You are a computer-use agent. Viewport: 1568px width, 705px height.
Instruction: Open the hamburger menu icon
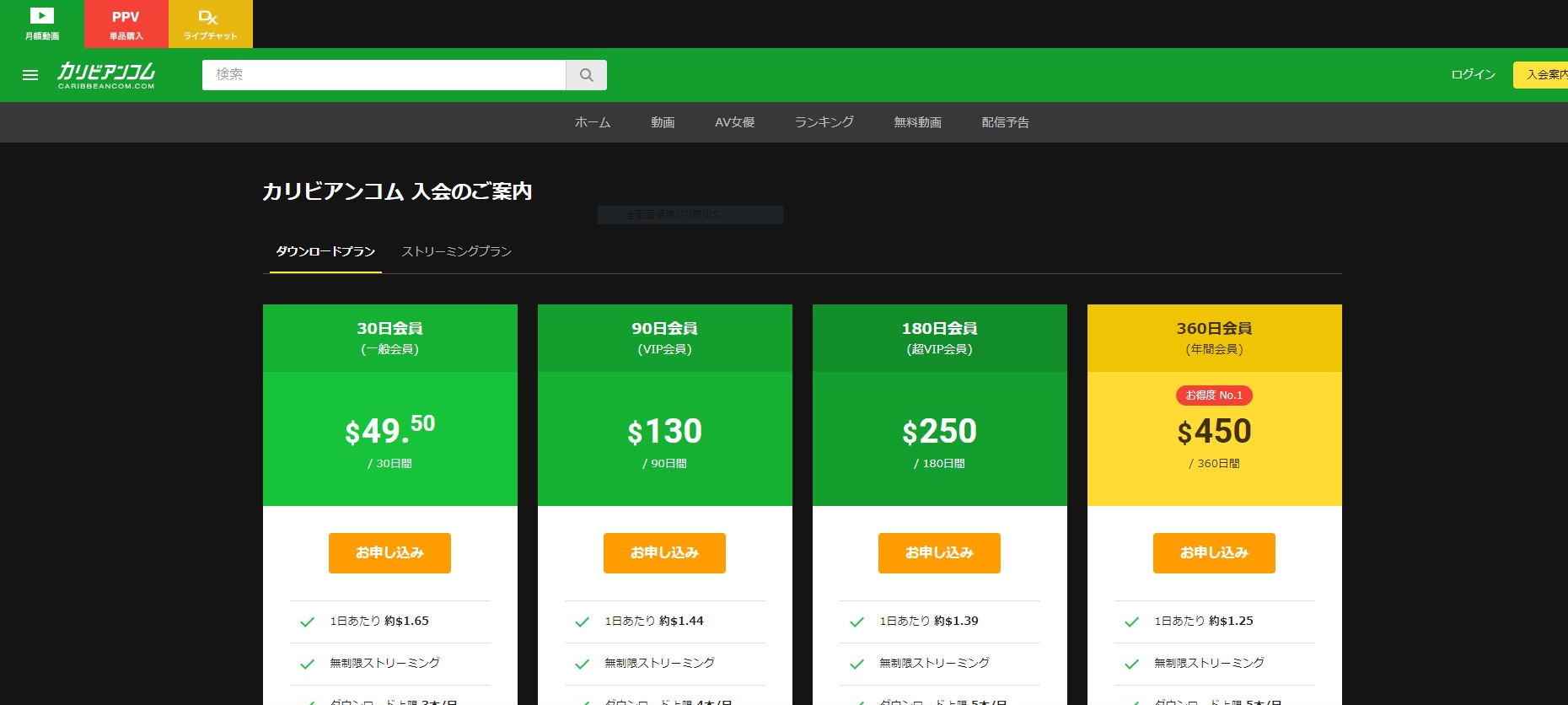(30, 75)
